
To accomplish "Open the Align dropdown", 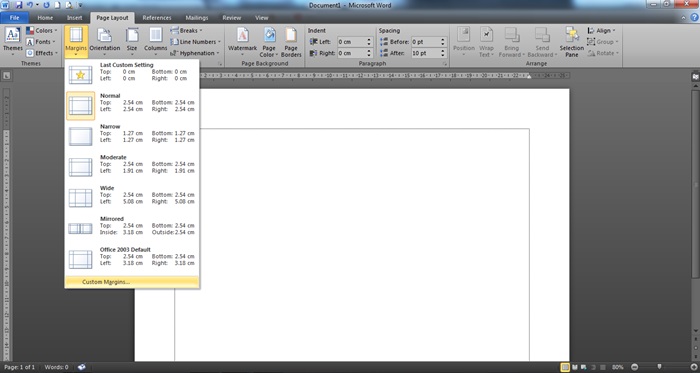I will (601, 30).
